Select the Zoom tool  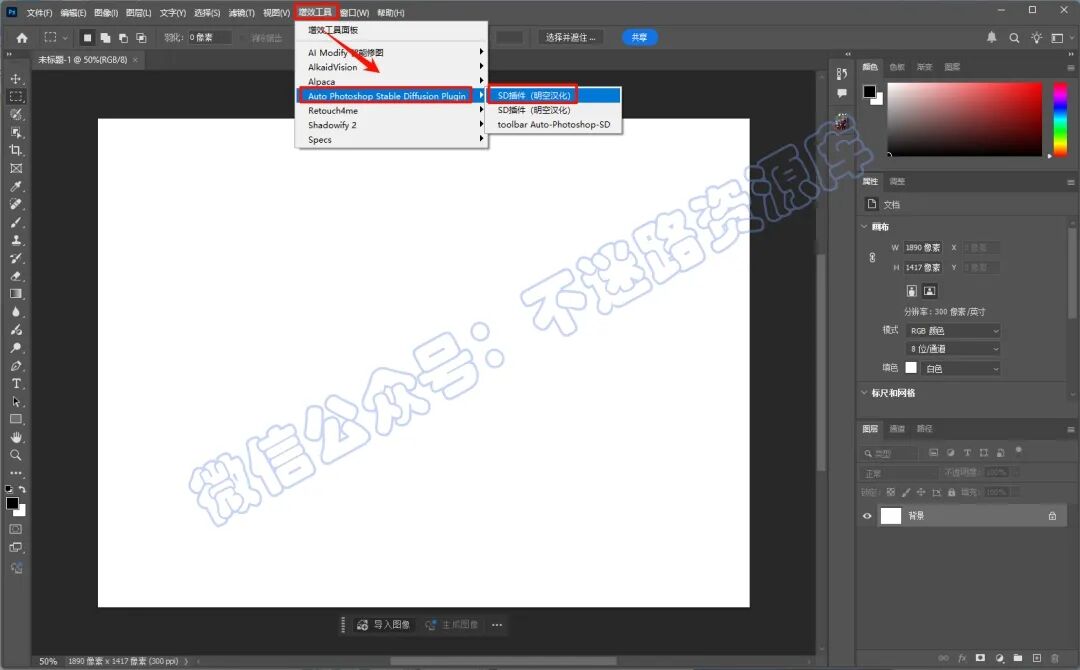(x=16, y=455)
